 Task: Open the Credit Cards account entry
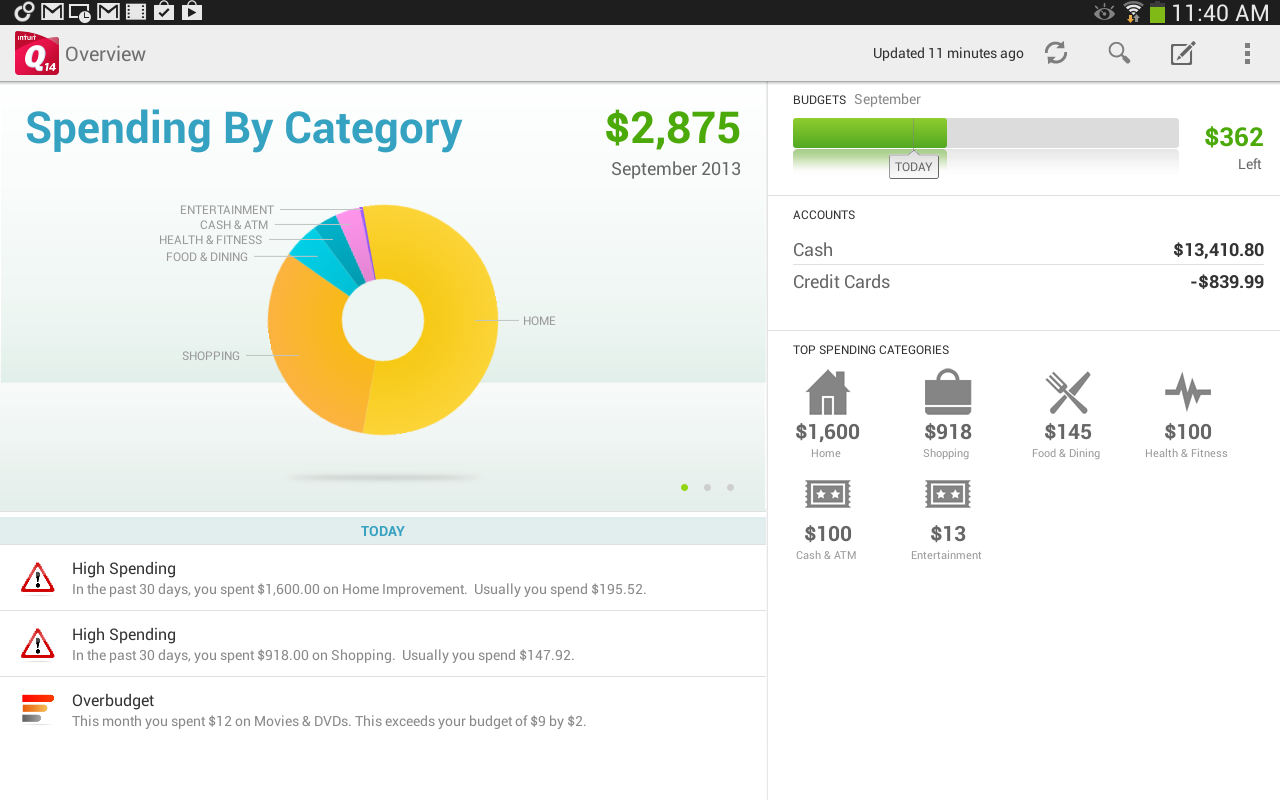click(1020, 281)
